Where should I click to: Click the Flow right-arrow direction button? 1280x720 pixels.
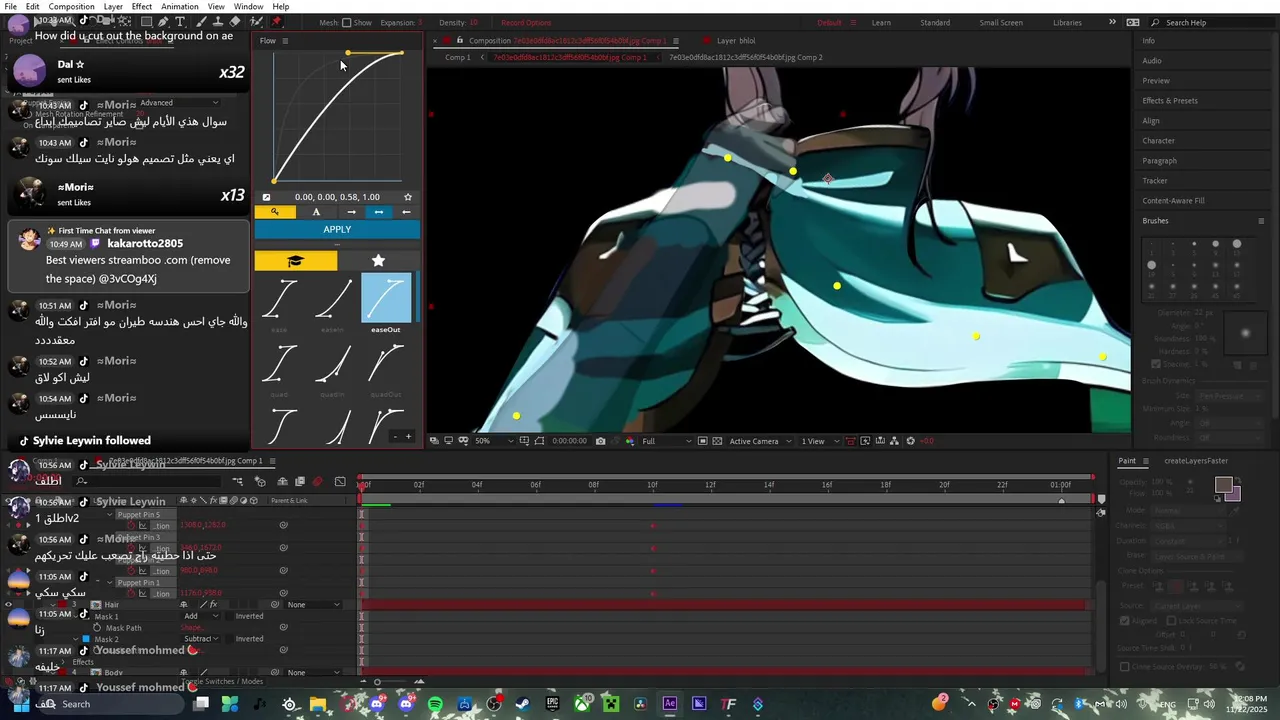(351, 212)
